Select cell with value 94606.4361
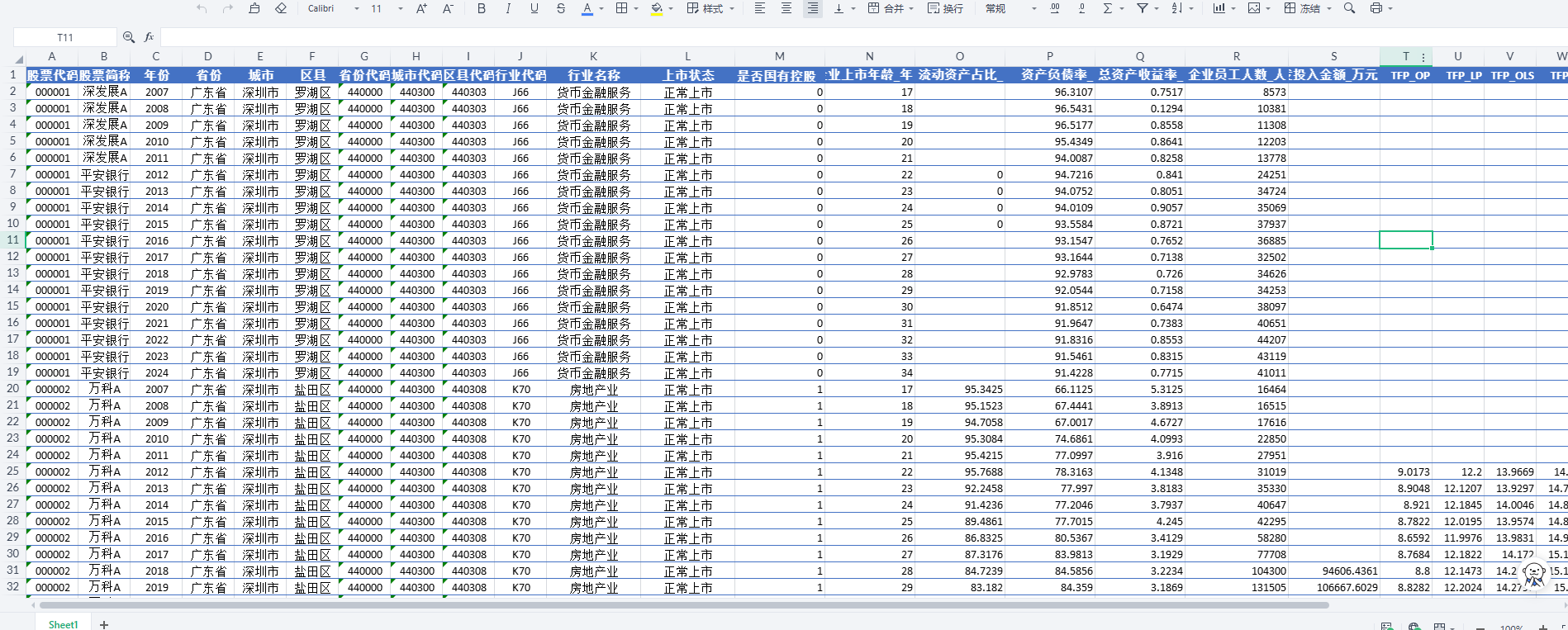This screenshot has width=1568, height=630. pyautogui.click(x=1334, y=571)
